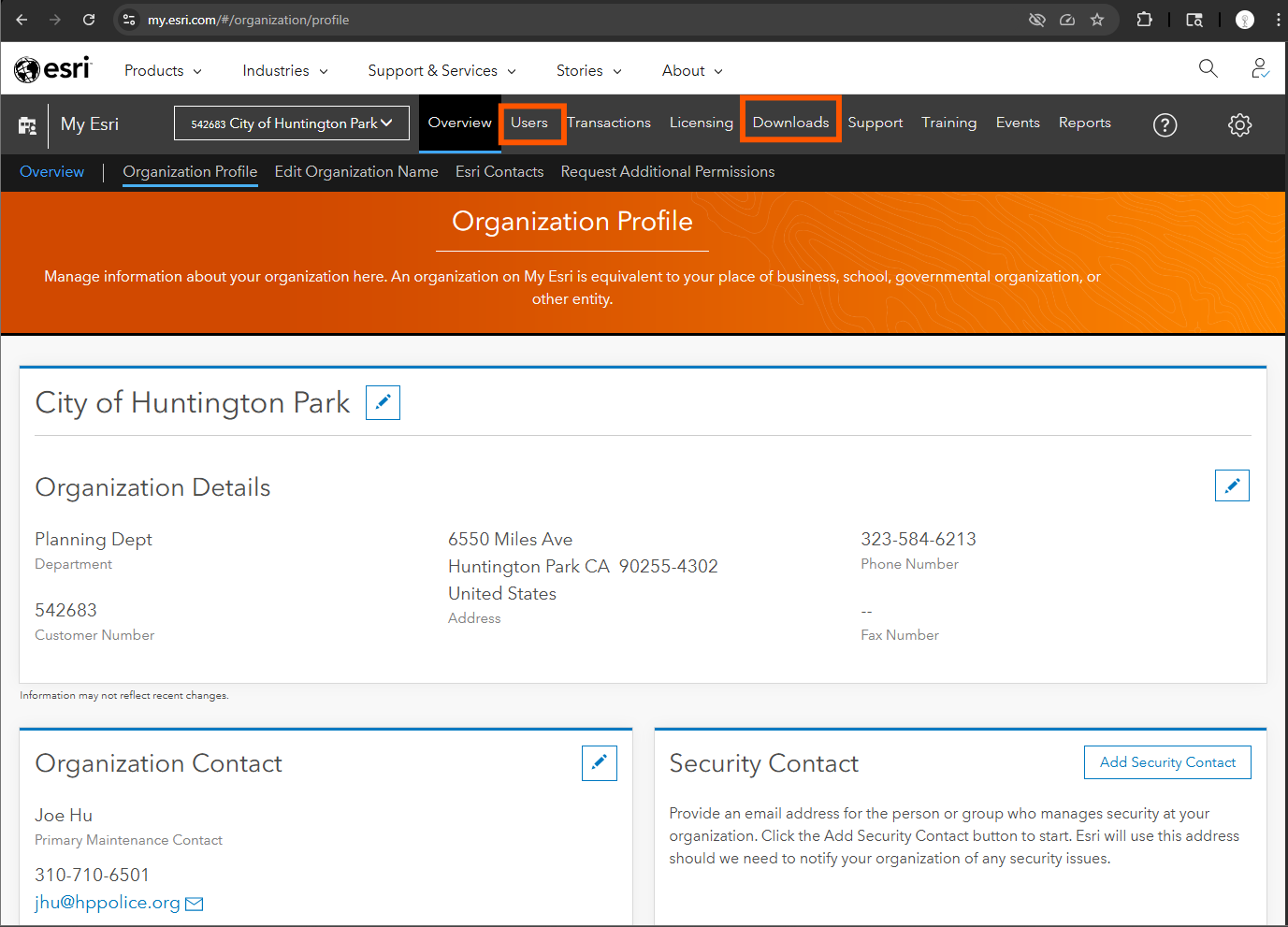The image size is (1288, 927).
Task: Open the browser profile avatar
Action: coord(1245,20)
